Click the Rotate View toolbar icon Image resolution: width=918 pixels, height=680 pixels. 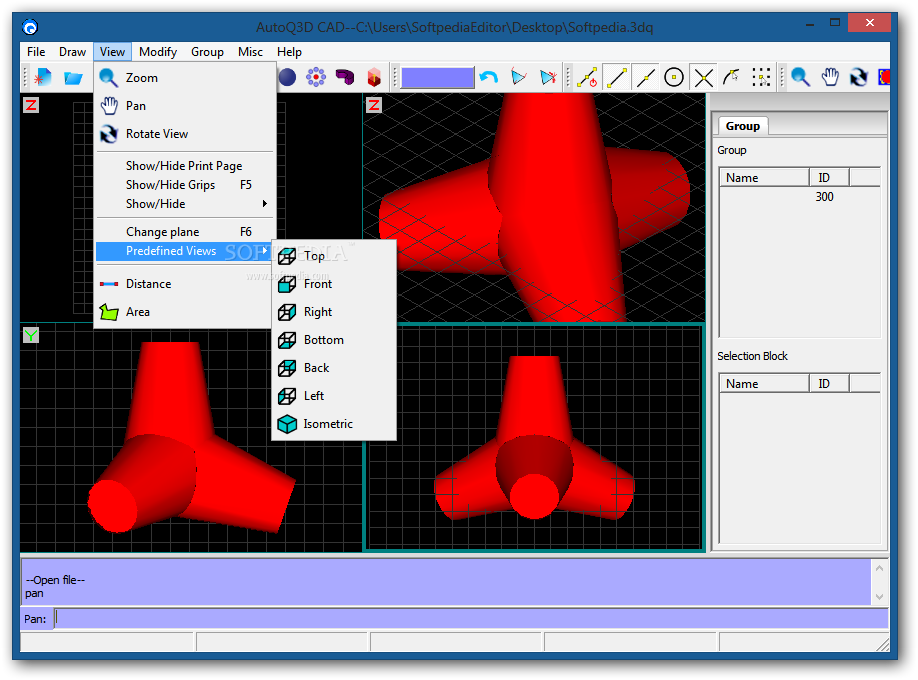(x=859, y=77)
